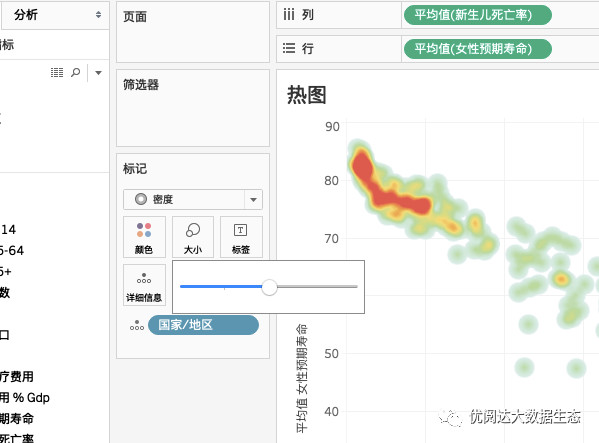Image resolution: width=599 pixels, height=443 pixels.
Task: Switch to the 分析 tab
Action: (x=26, y=15)
